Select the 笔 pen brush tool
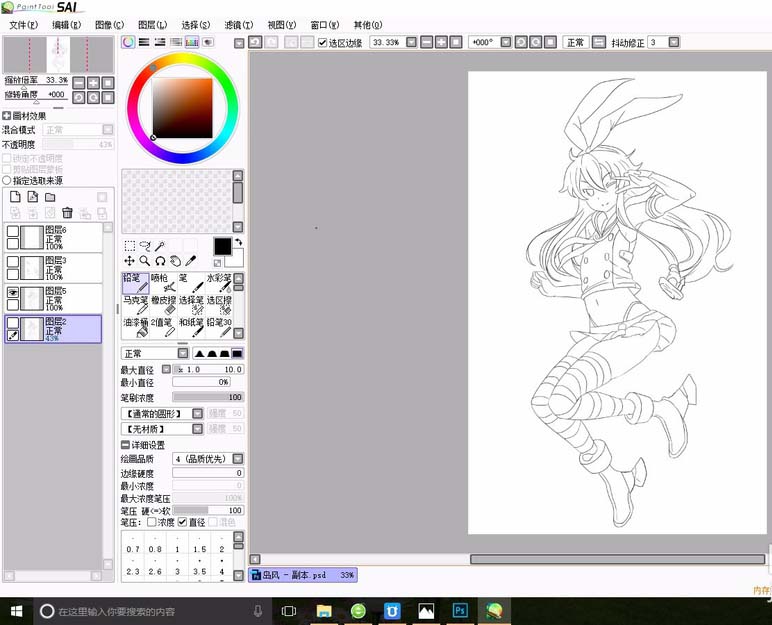The height and width of the screenshot is (625, 772). [x=191, y=283]
